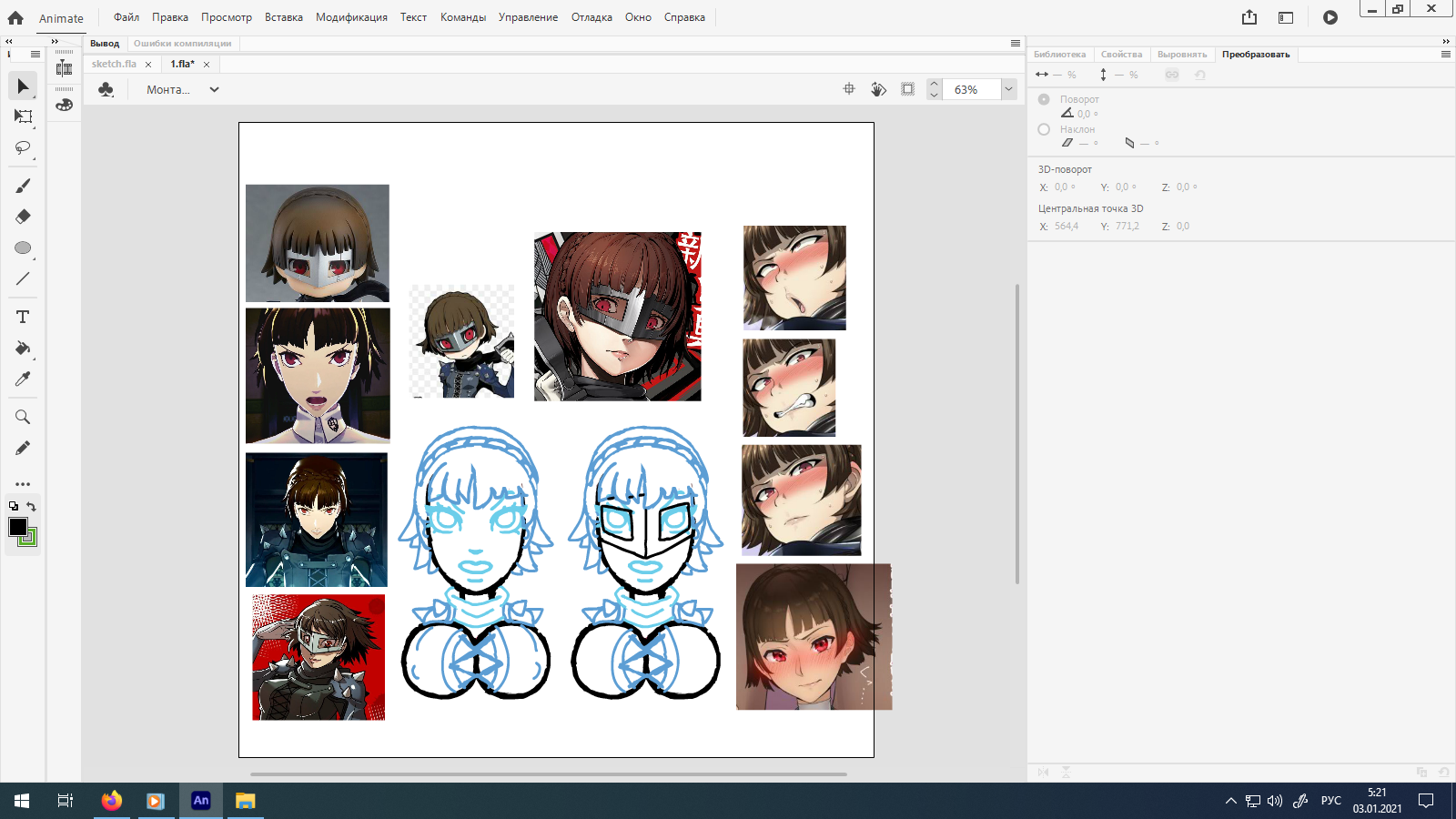Switch to the Библиотека panel tab
Screen dimensions: 1456x819
[1060, 55]
